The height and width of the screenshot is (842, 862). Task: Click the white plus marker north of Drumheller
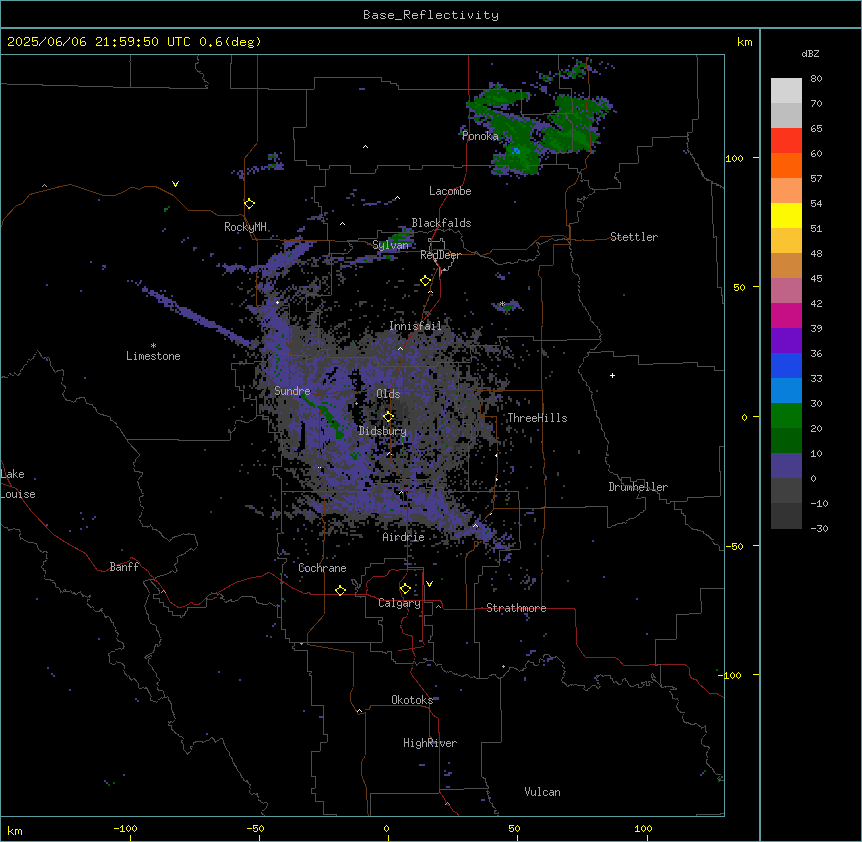click(x=612, y=375)
